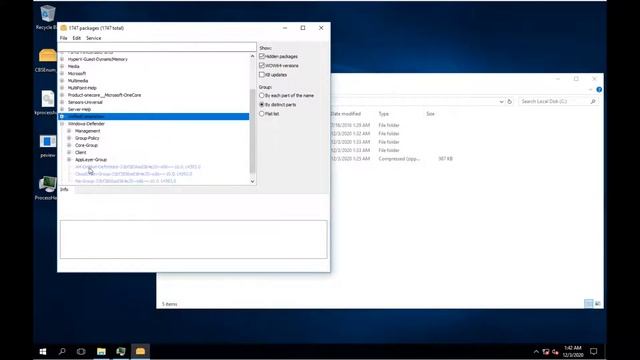
Task: Open the File menu
Action: [x=64, y=38]
